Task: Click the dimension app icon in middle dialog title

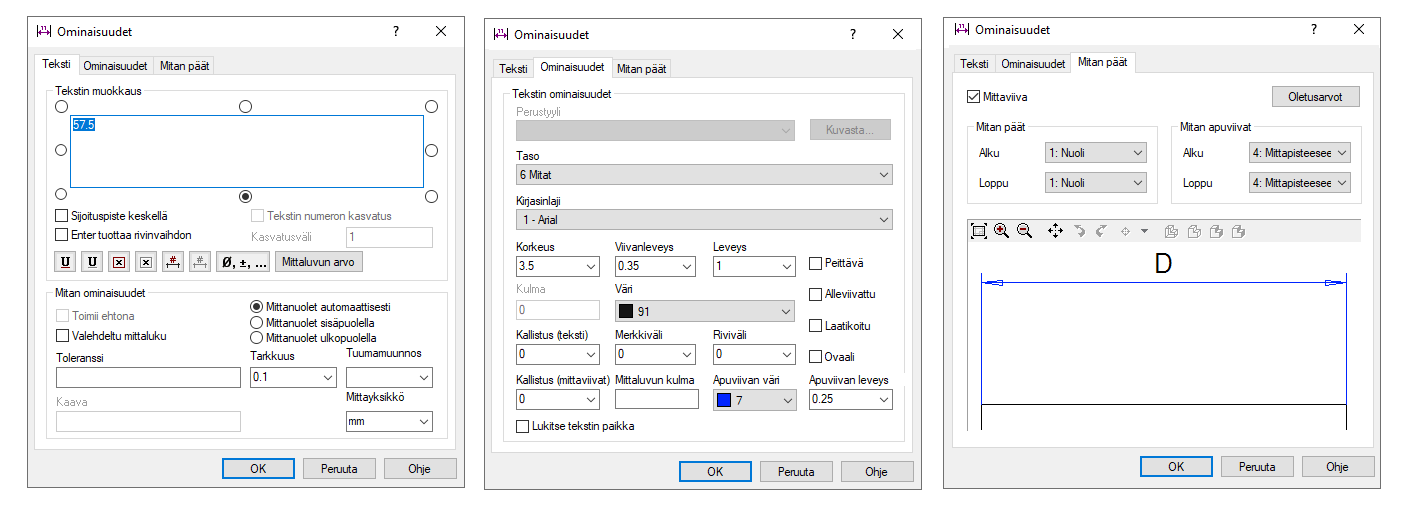Action: coord(501,34)
